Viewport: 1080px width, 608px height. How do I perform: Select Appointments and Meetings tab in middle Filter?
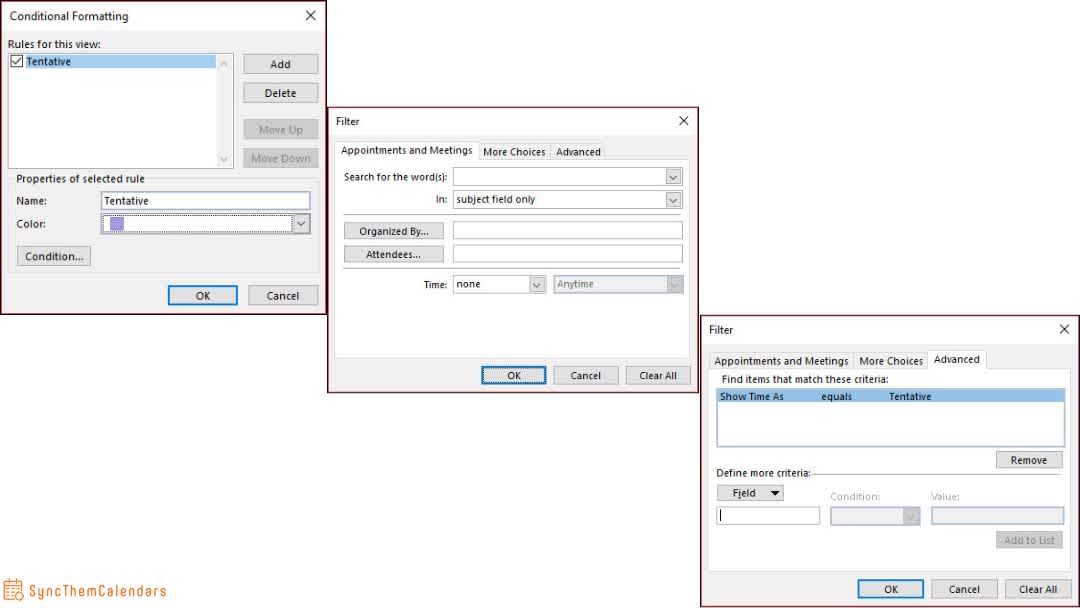(x=406, y=150)
